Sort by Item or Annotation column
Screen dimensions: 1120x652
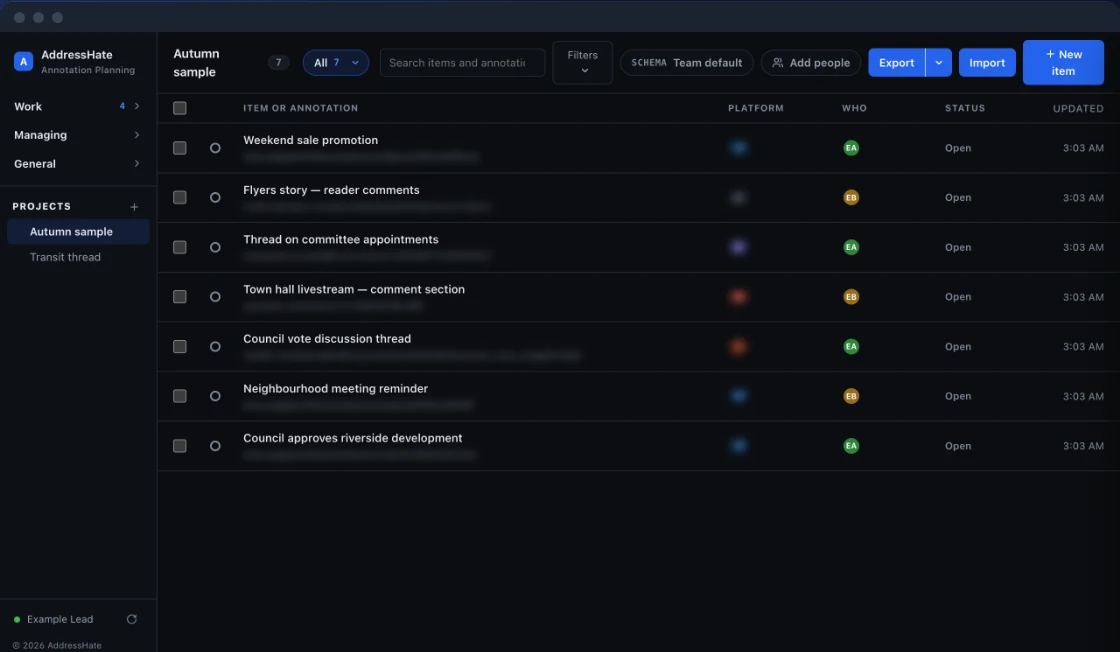301,108
